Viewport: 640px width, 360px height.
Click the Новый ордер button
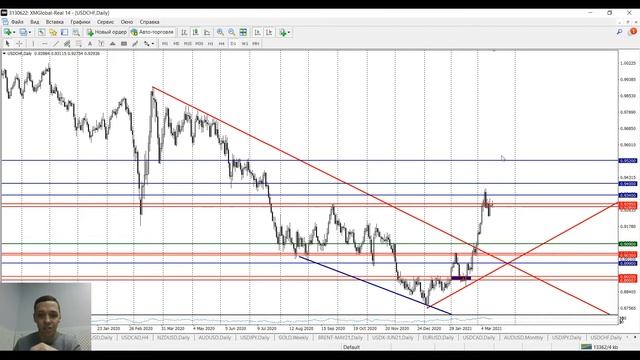click(107, 32)
